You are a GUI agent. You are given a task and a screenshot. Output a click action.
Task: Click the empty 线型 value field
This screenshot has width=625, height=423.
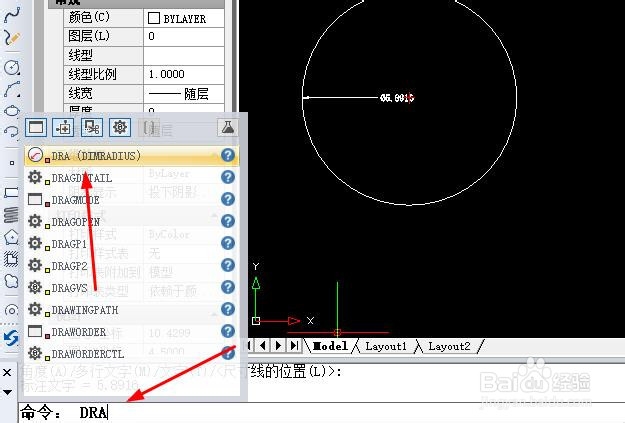[x=184, y=55]
